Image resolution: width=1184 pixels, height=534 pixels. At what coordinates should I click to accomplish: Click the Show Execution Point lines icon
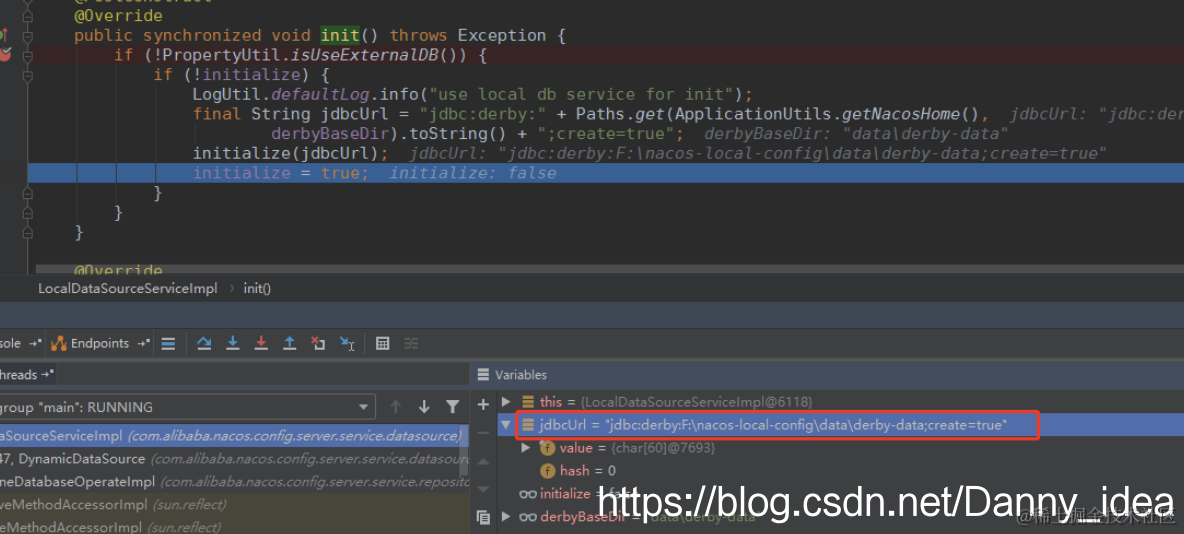[x=168, y=344]
